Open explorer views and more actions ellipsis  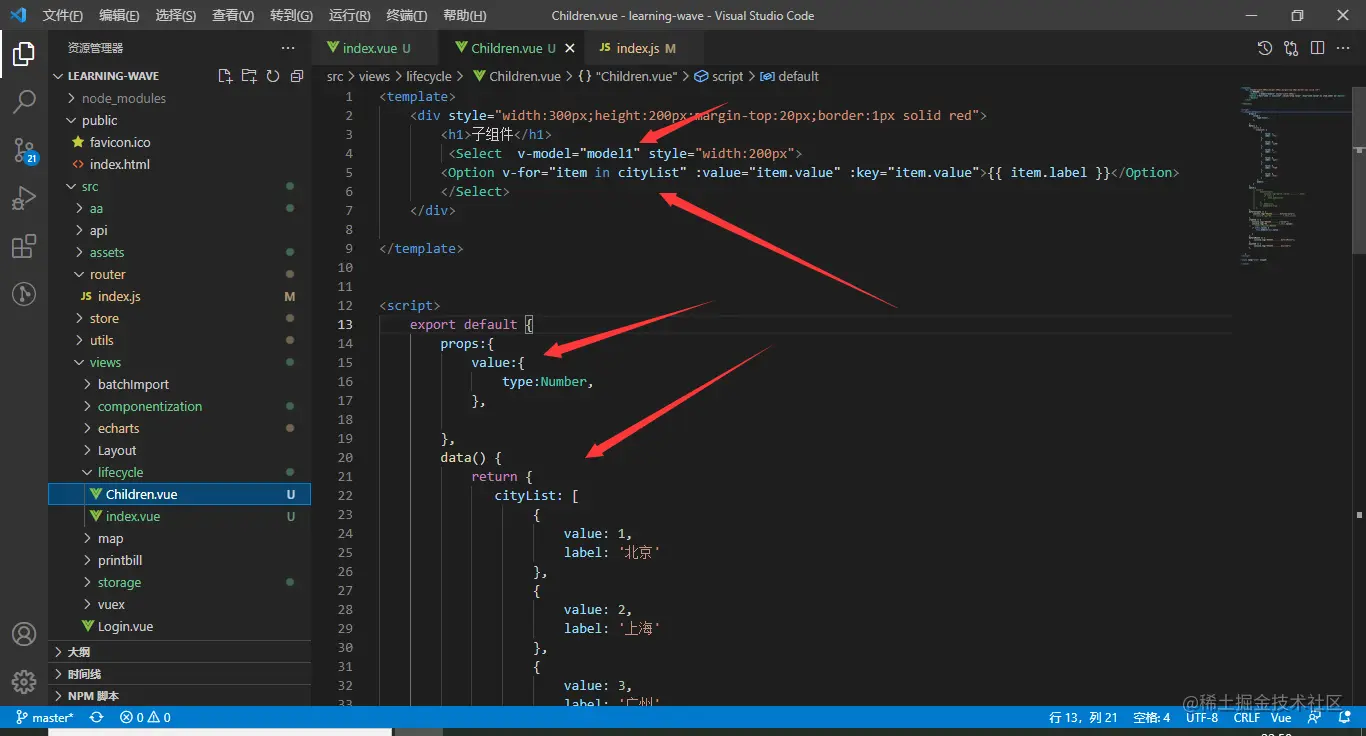(288, 48)
